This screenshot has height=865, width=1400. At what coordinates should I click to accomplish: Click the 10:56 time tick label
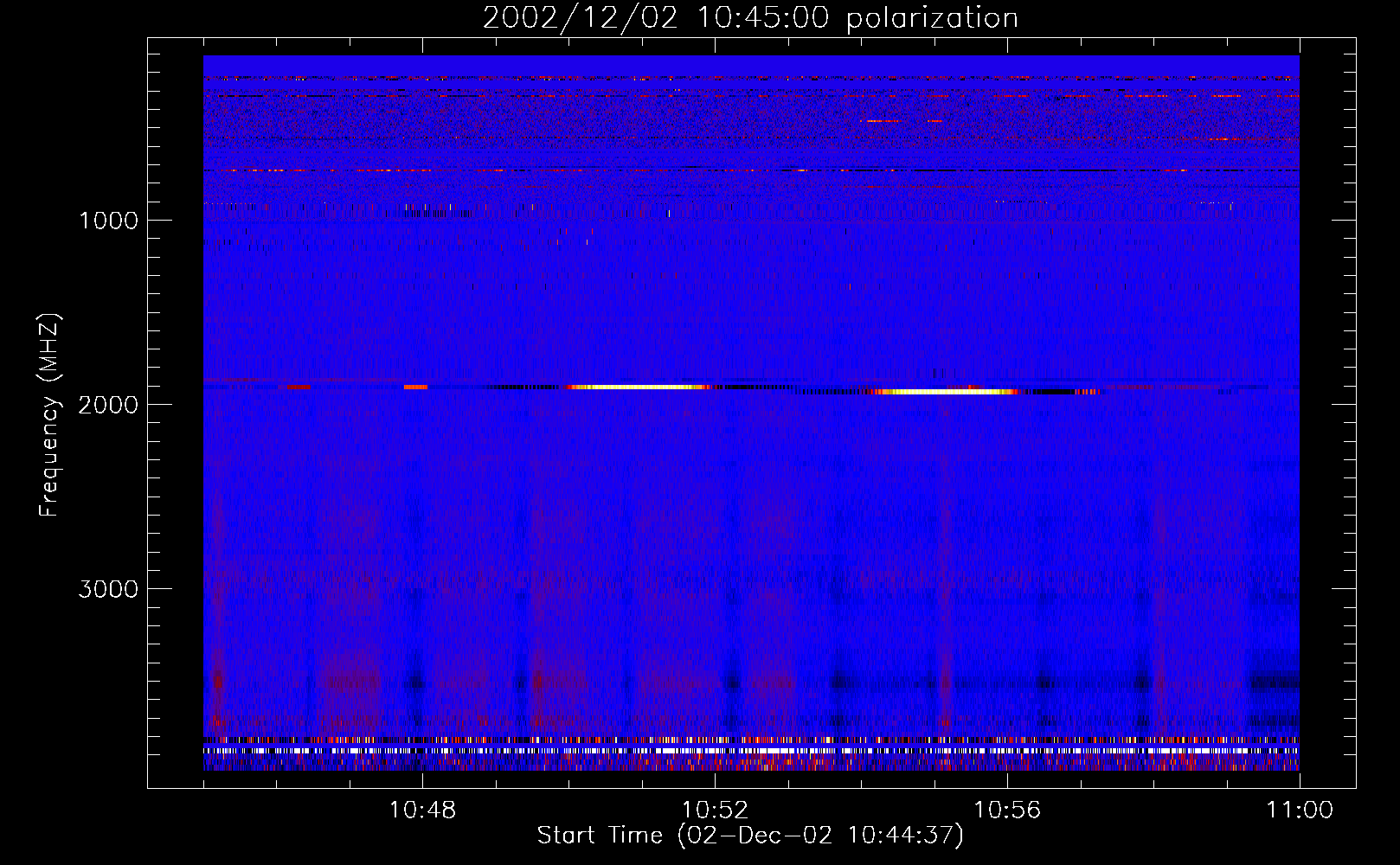click(x=1007, y=811)
